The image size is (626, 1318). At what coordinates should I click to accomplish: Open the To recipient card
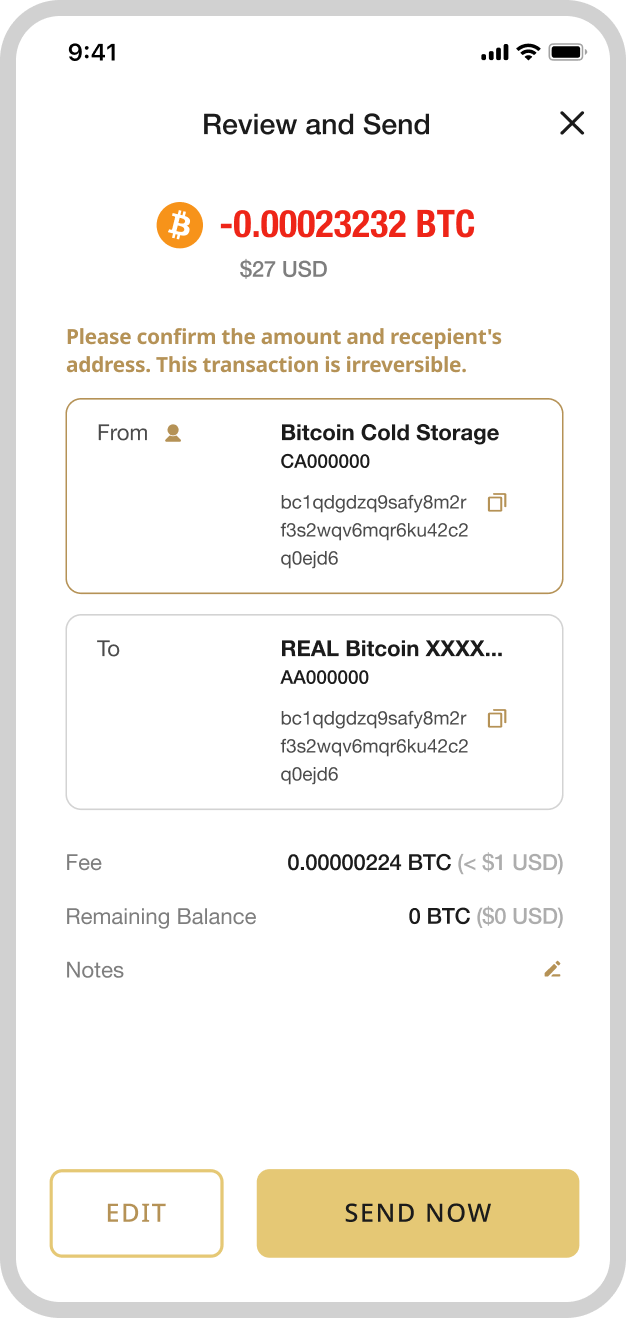(314, 711)
